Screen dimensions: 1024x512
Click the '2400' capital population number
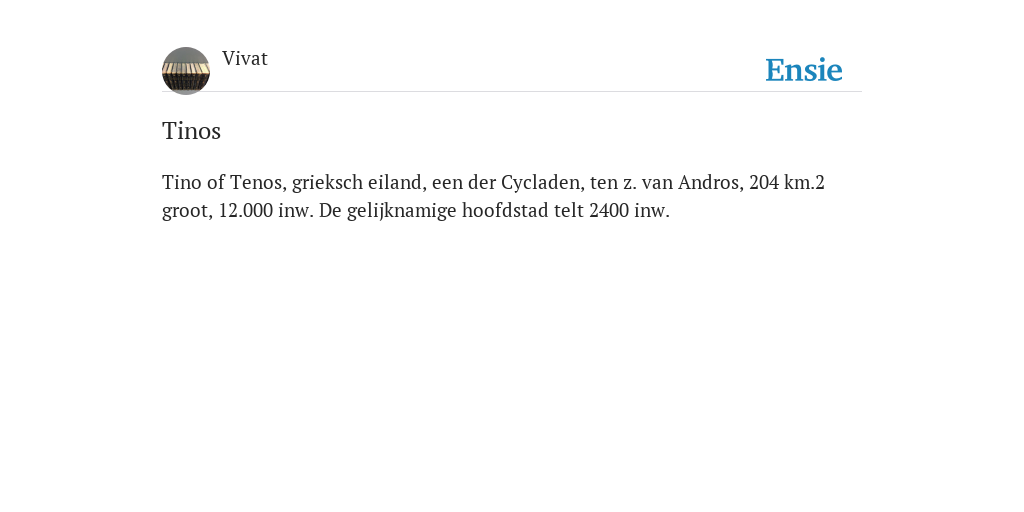point(609,211)
